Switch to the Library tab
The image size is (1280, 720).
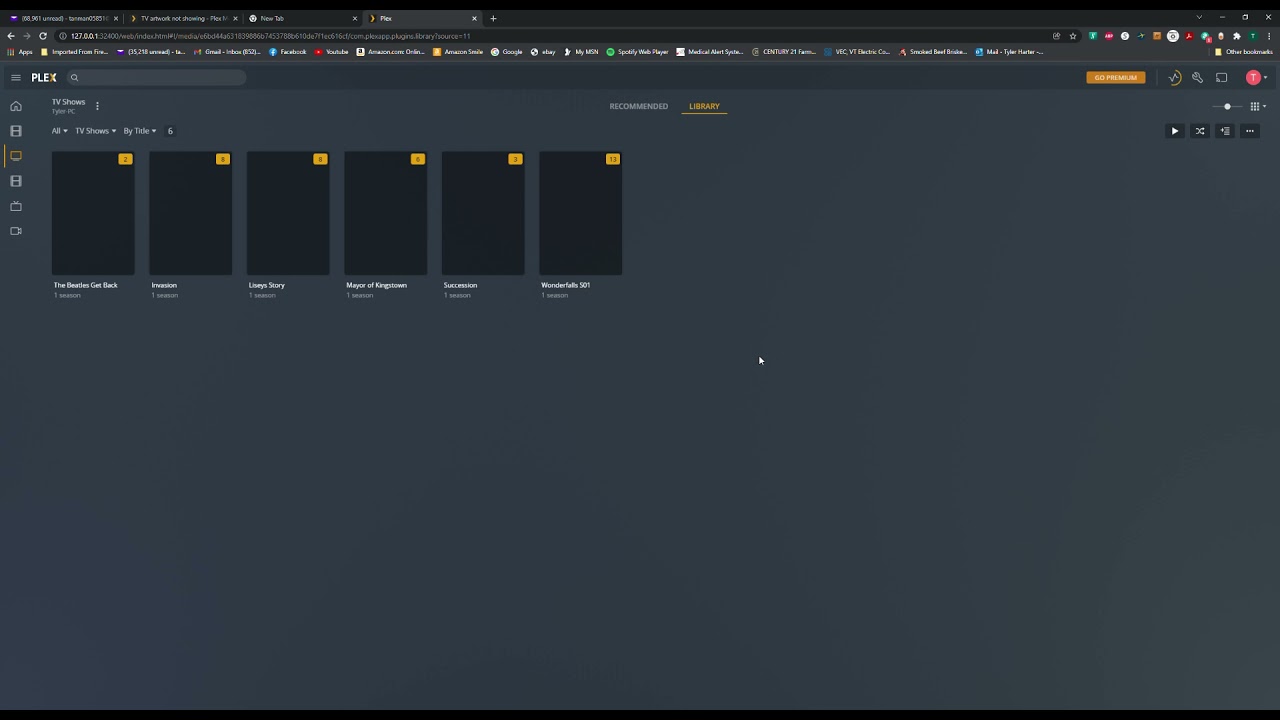click(704, 106)
